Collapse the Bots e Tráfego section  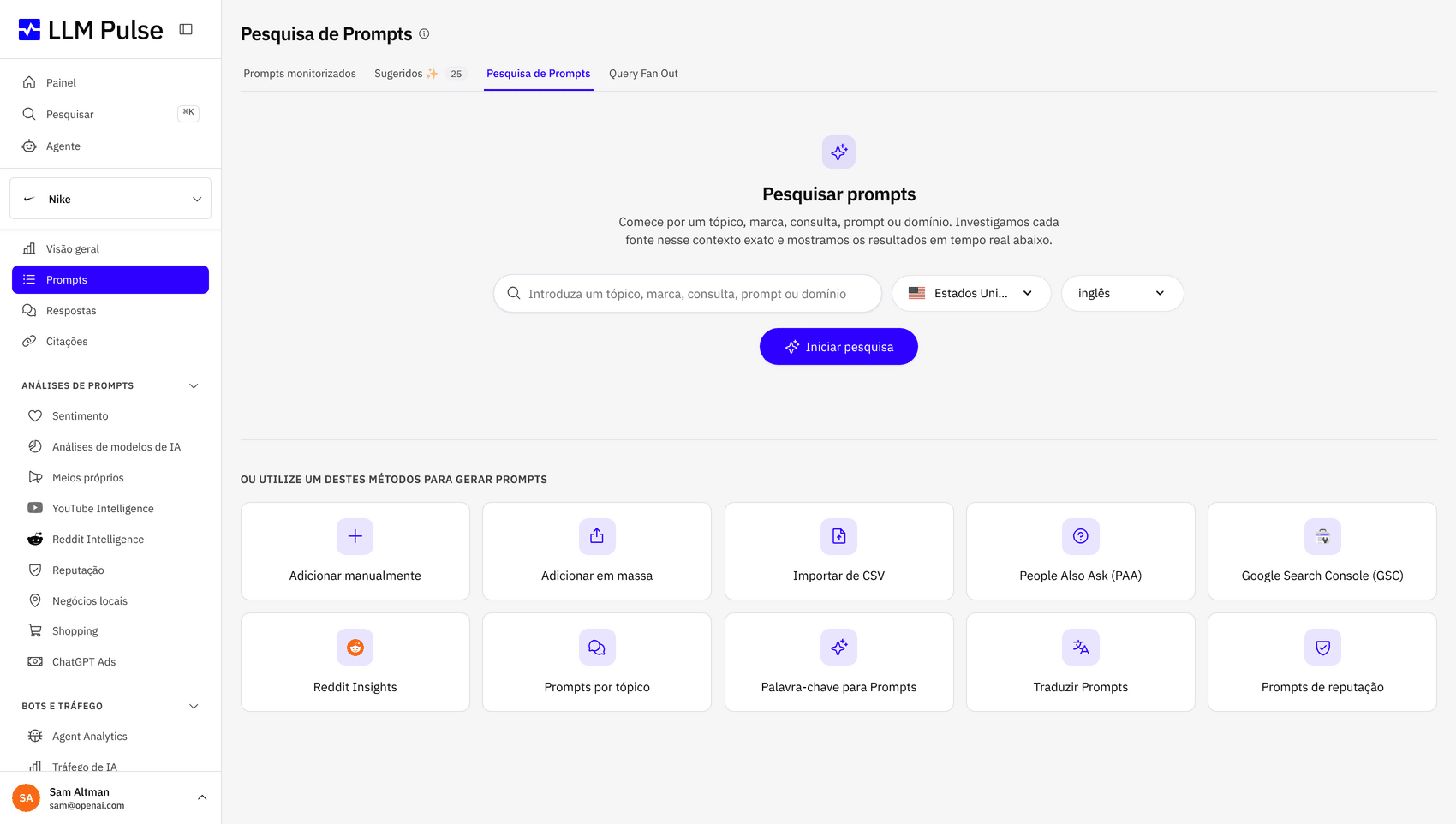(194, 706)
